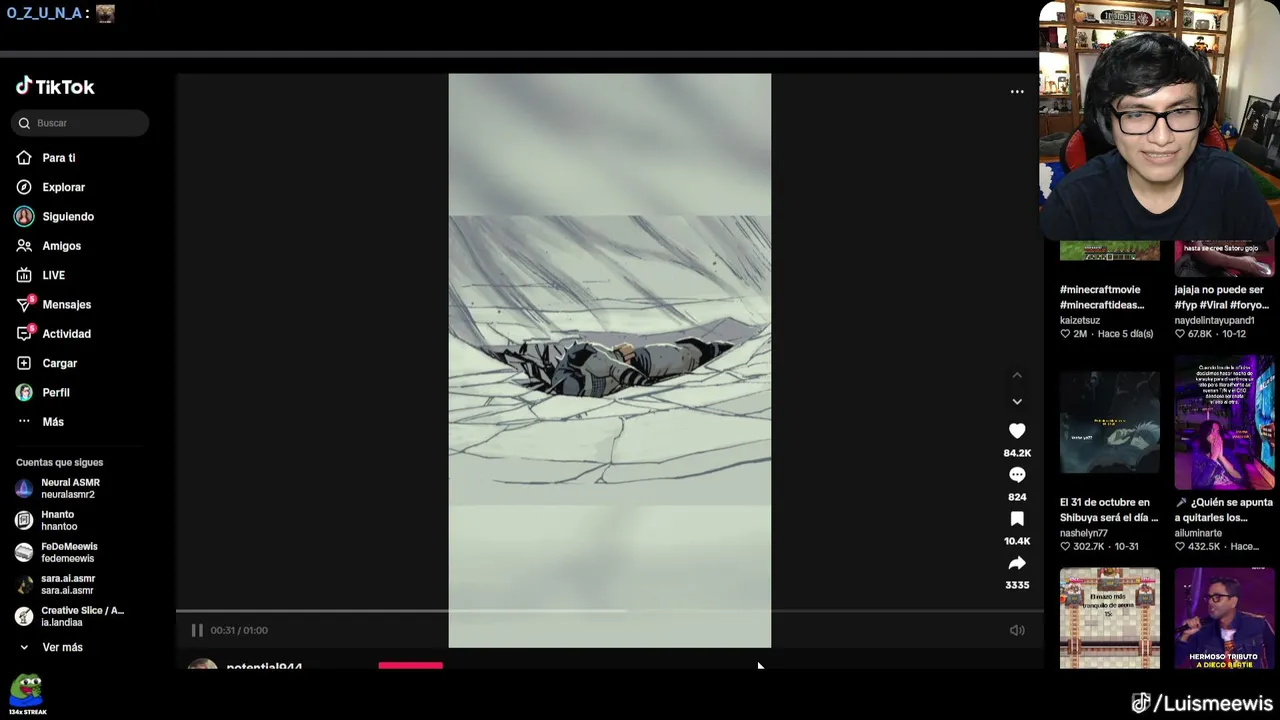This screenshot has width=1280, height=720.
Task: Share the video with arrow icon
Action: [x=1017, y=563]
